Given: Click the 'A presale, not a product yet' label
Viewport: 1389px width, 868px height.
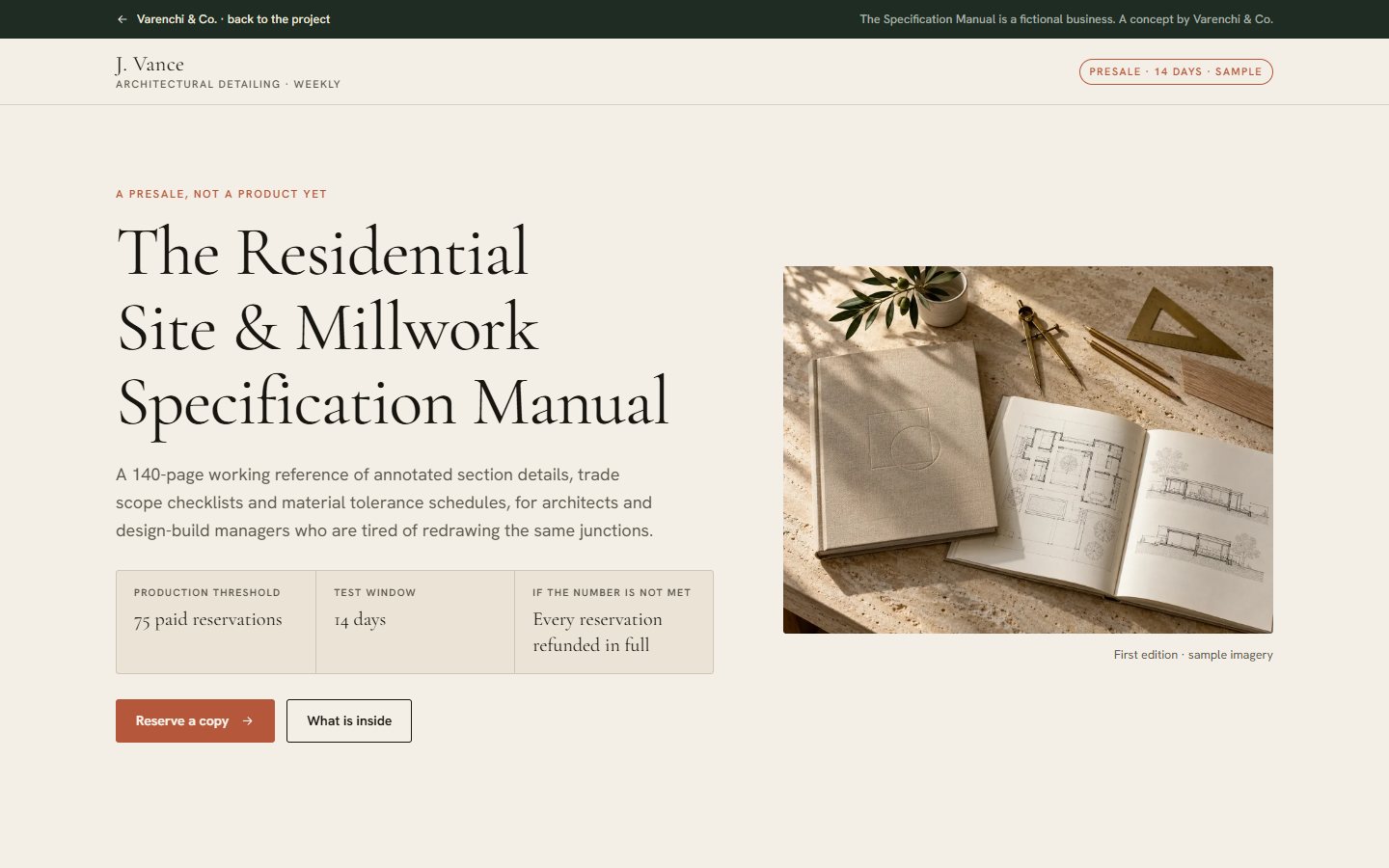Looking at the screenshot, I should [x=221, y=194].
